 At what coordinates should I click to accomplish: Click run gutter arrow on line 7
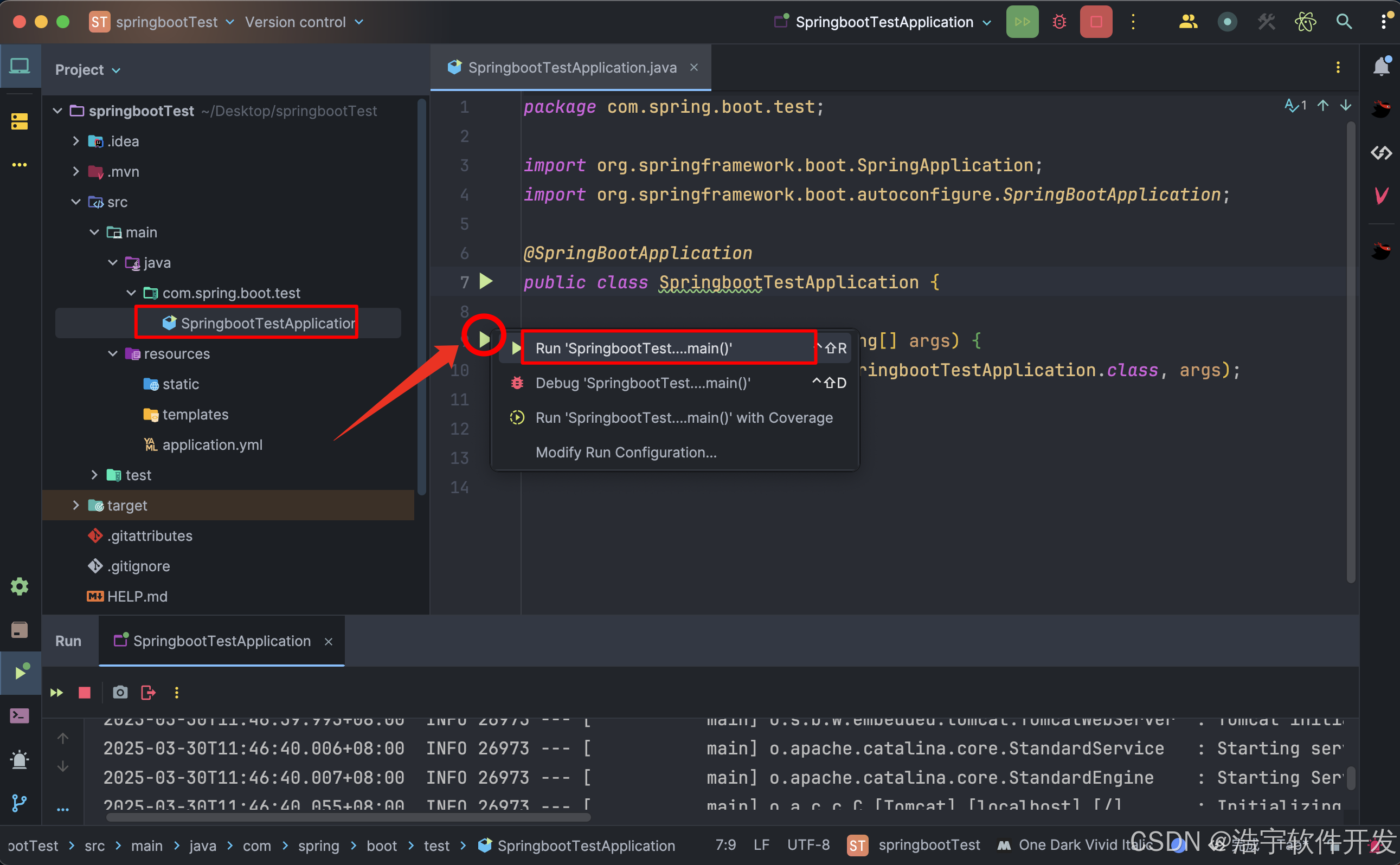pyautogui.click(x=486, y=281)
